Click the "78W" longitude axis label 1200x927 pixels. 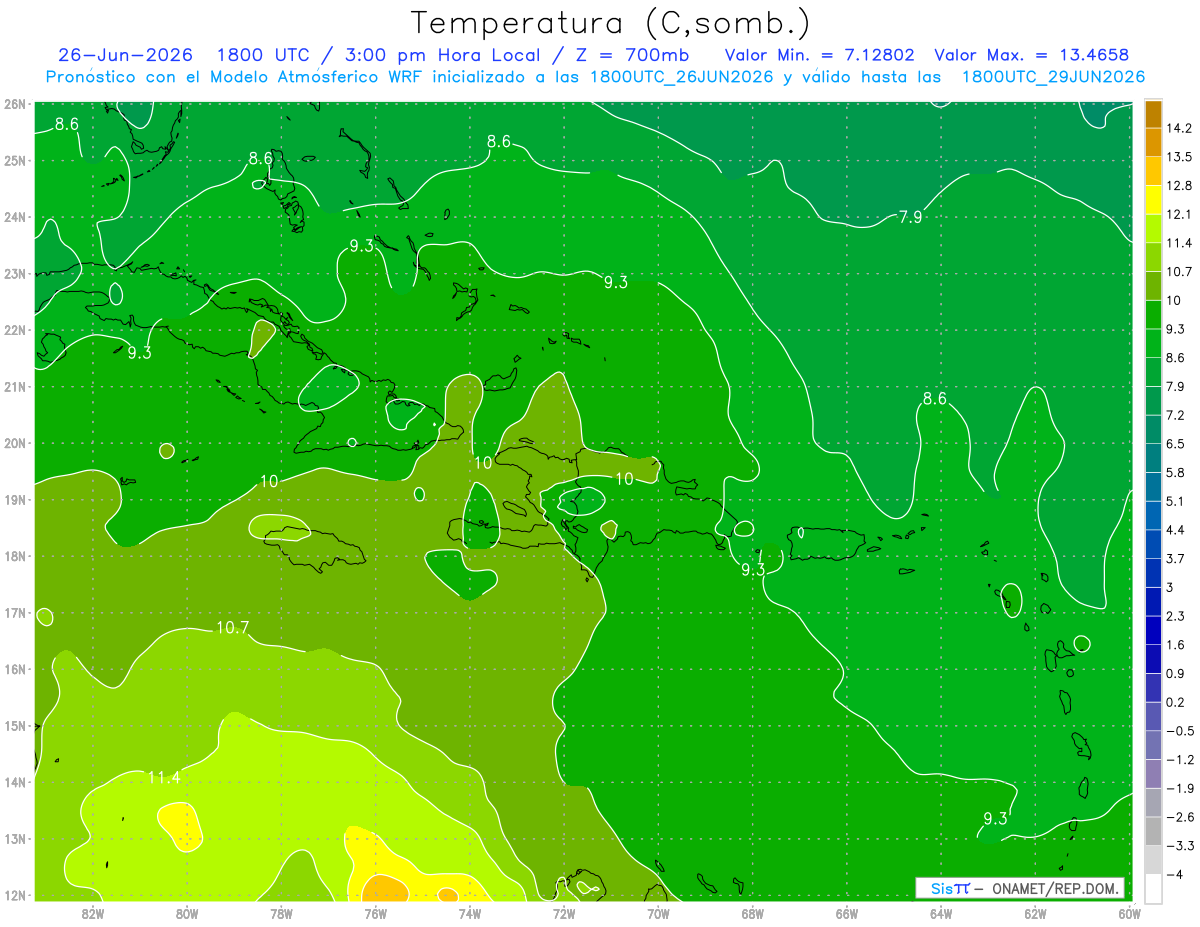pyautogui.click(x=281, y=912)
